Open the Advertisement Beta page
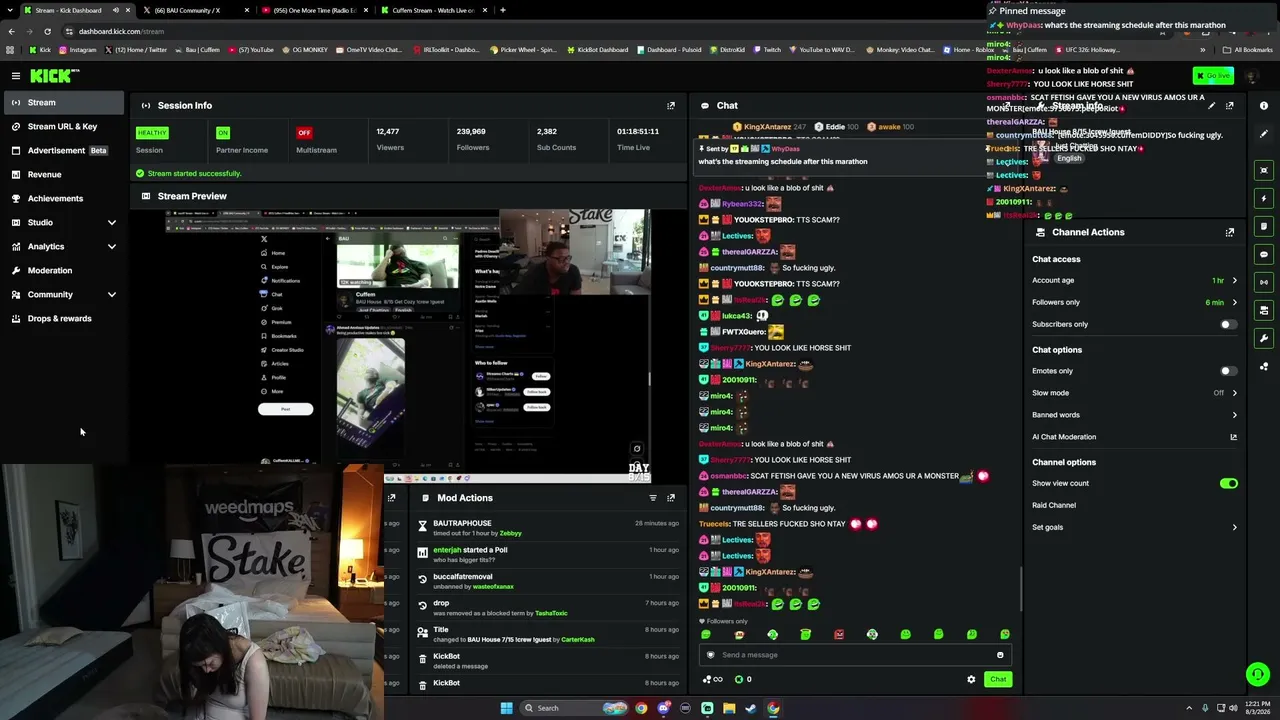This screenshot has width=1280, height=720. [x=63, y=150]
